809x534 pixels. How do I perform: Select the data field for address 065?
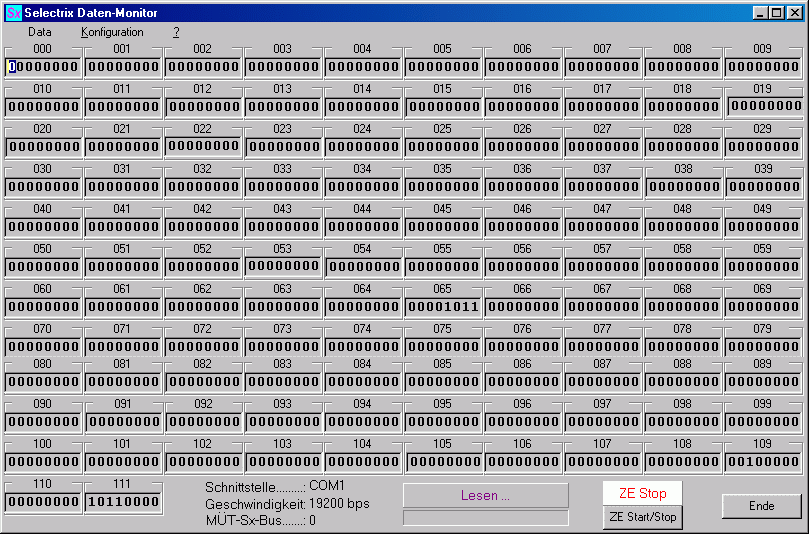point(443,306)
